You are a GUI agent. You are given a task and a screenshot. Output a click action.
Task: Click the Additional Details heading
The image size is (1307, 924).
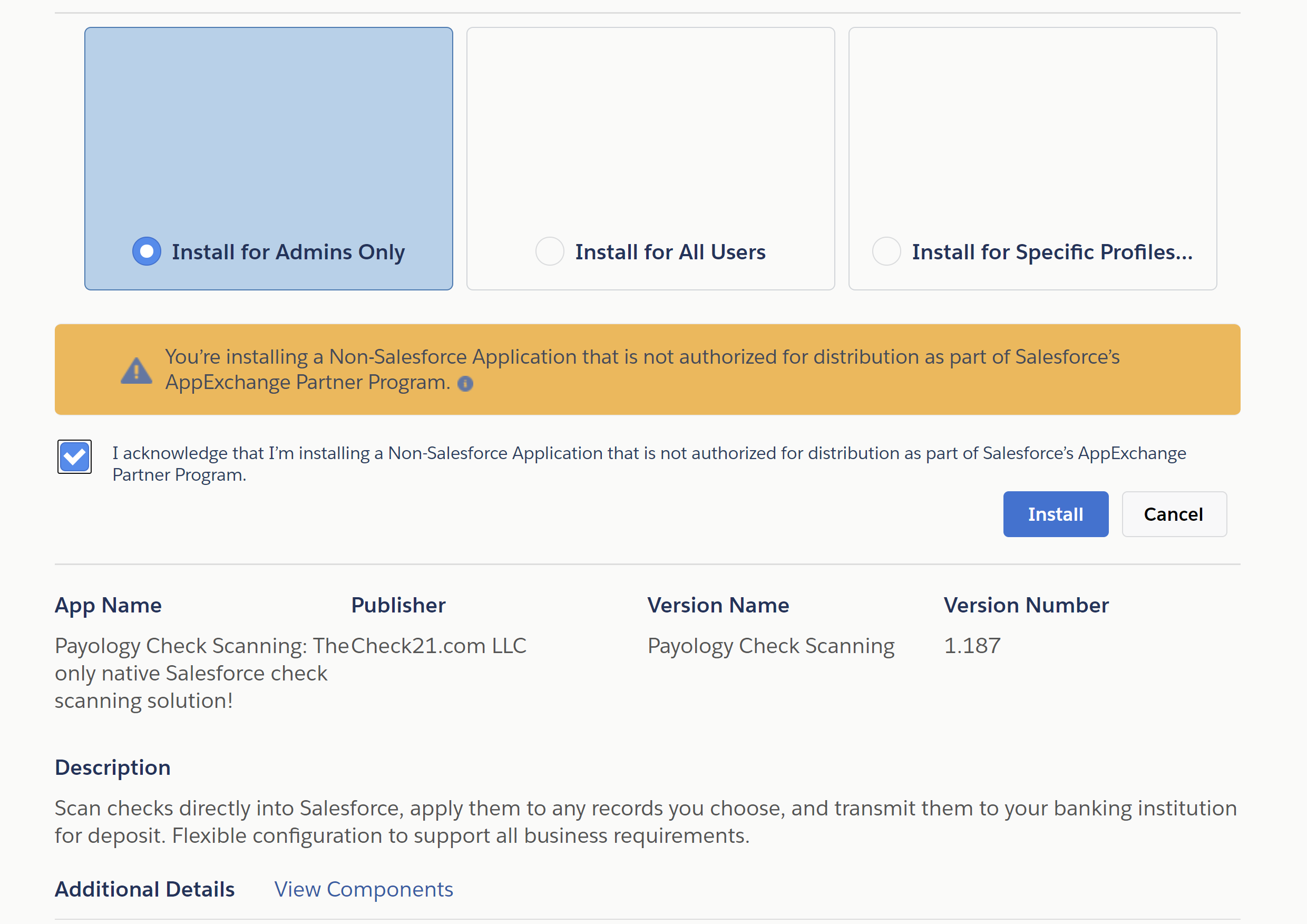[144, 889]
